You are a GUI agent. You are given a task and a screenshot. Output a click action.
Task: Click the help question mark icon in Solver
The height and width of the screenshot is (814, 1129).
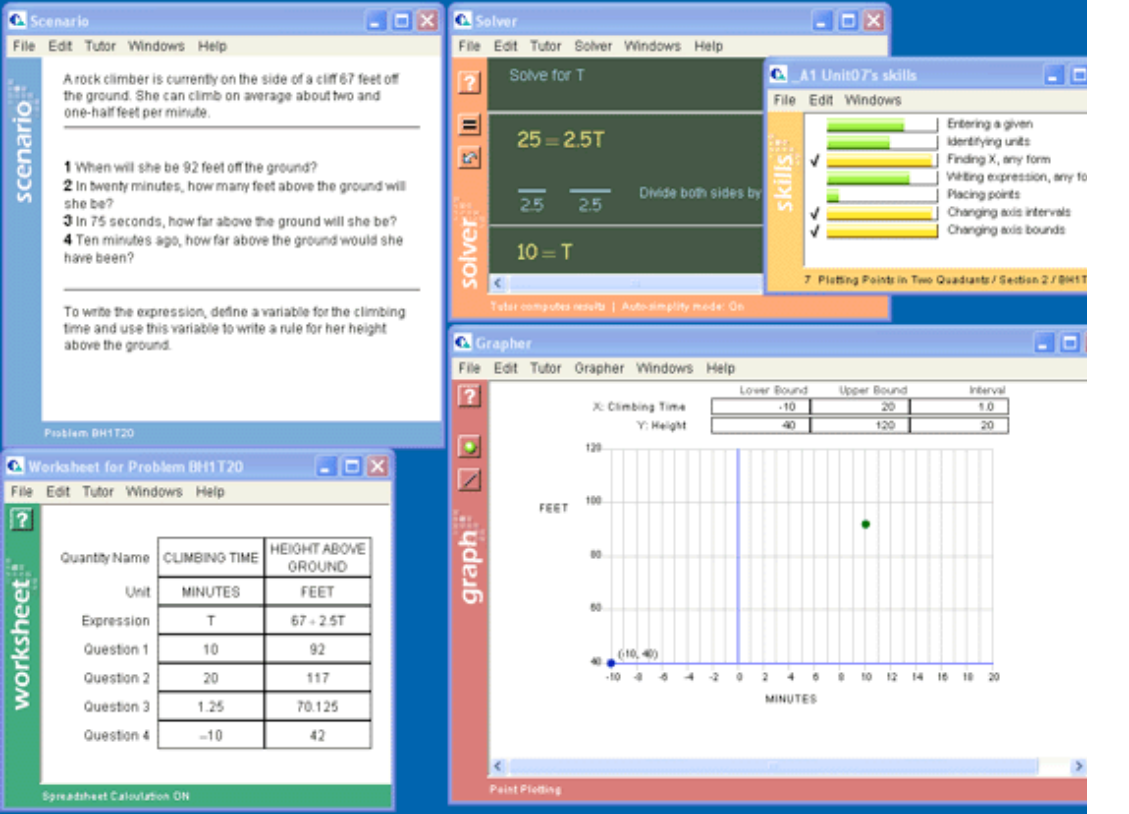[469, 82]
